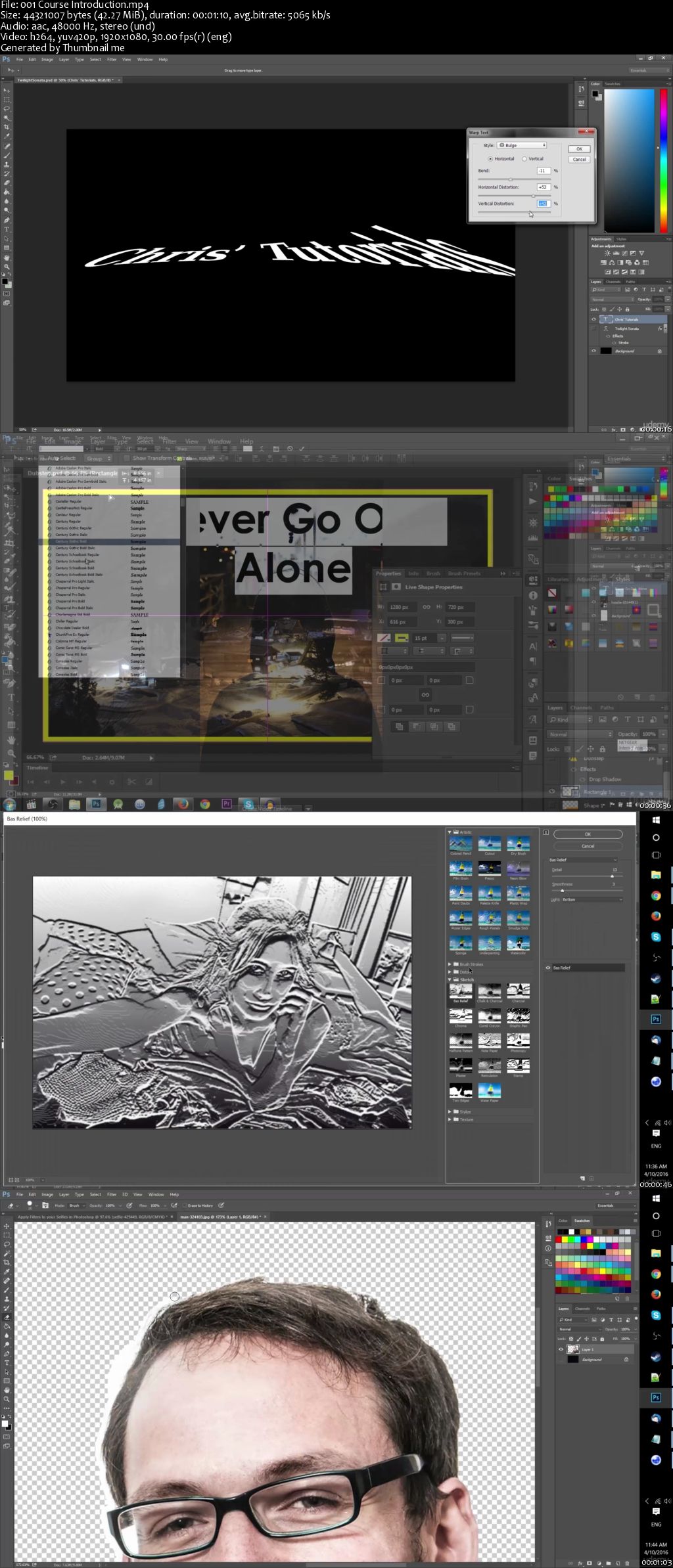Click Cancel in the Bas Relief filter gallery

point(588,846)
